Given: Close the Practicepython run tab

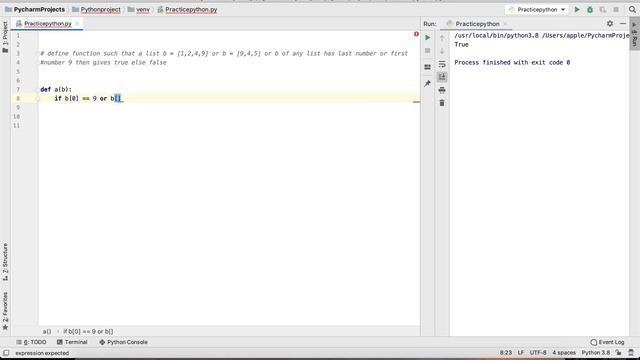Looking at the screenshot, I should 505,24.
